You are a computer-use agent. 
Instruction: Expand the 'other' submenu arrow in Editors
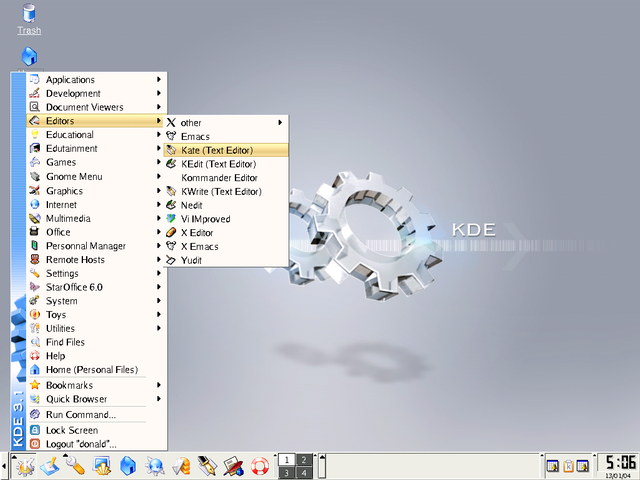[x=280, y=122]
